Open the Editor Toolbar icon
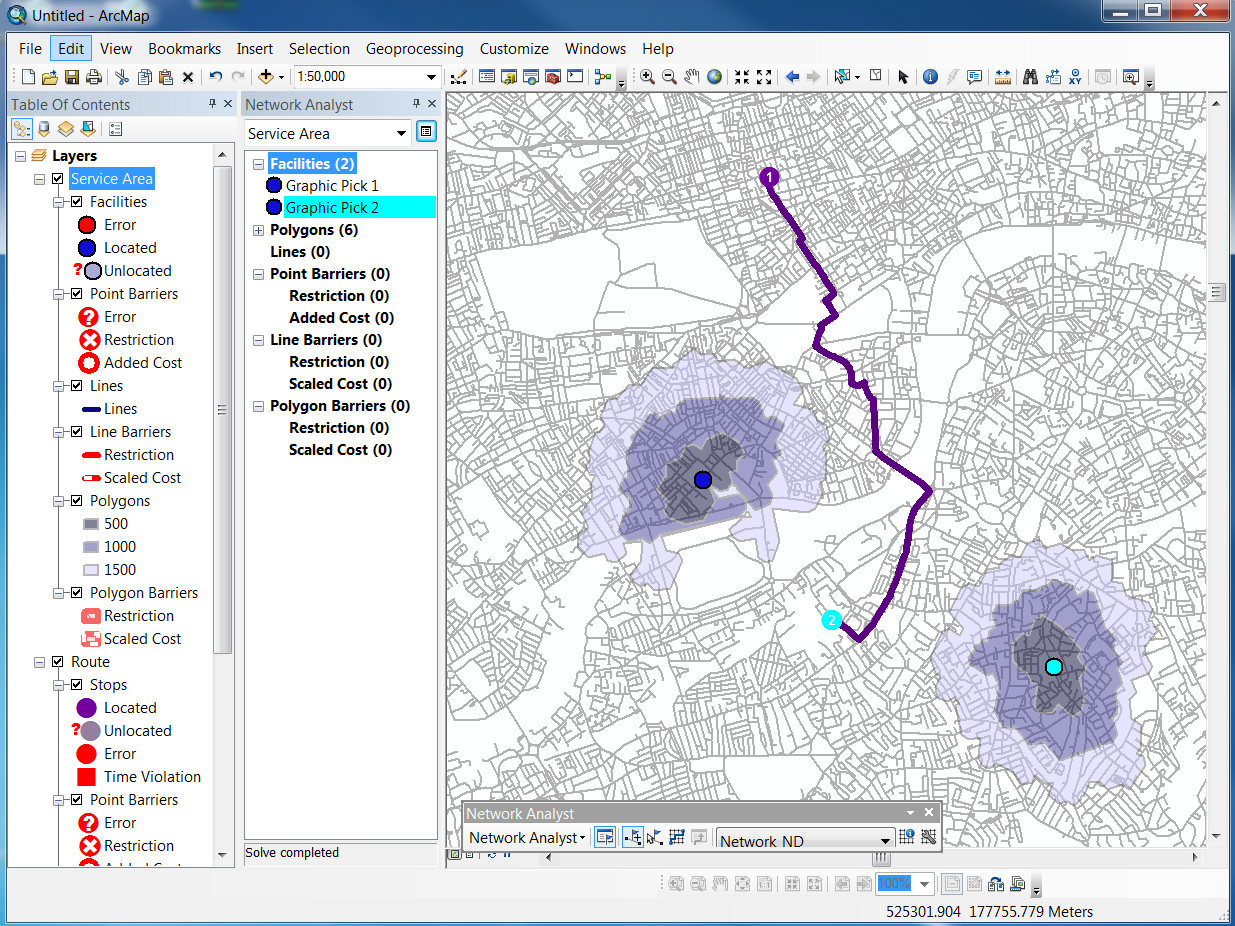Screen dimensions: 1235x926 point(459,77)
